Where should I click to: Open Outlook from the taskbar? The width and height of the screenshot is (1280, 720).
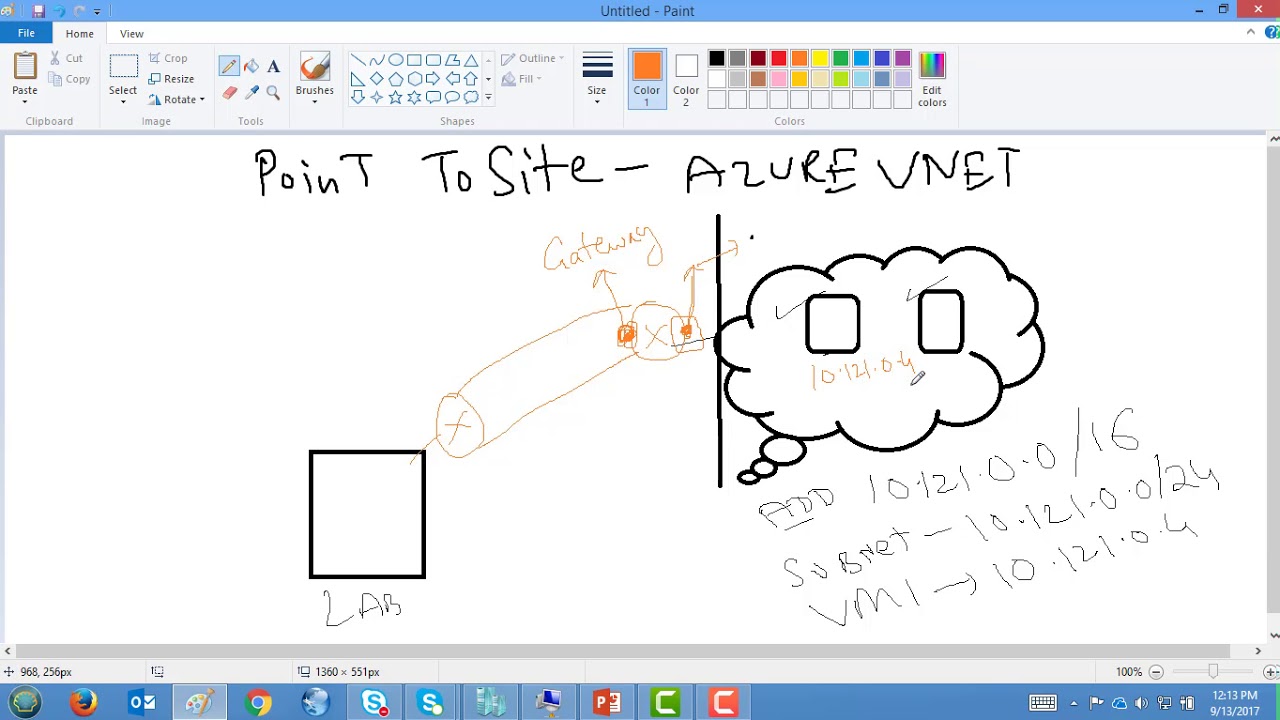(142, 703)
